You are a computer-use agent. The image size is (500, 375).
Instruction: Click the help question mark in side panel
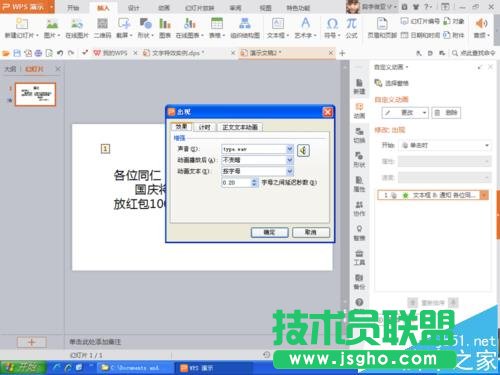(359, 302)
